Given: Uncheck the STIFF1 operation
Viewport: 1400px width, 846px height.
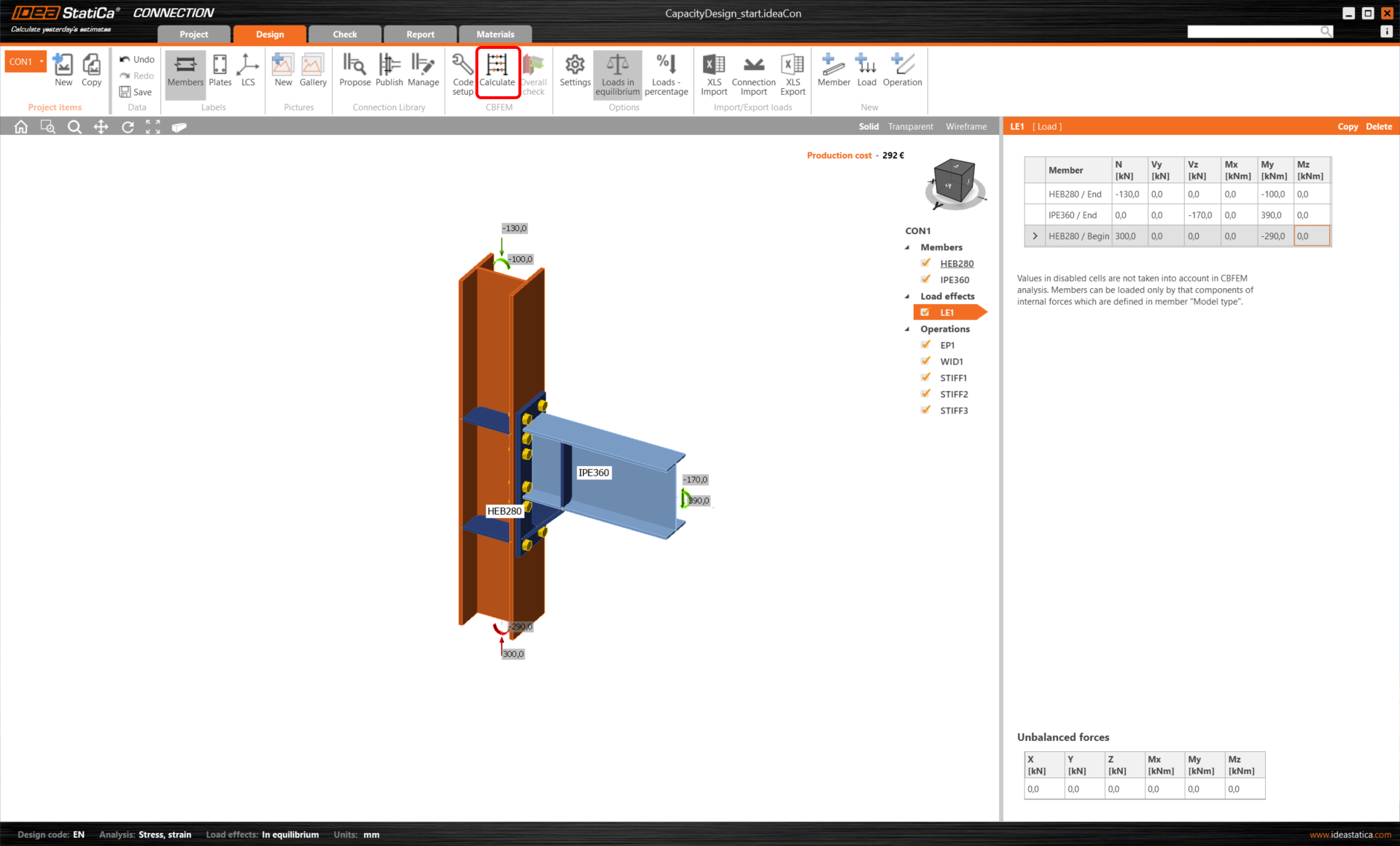Looking at the screenshot, I should 925,377.
